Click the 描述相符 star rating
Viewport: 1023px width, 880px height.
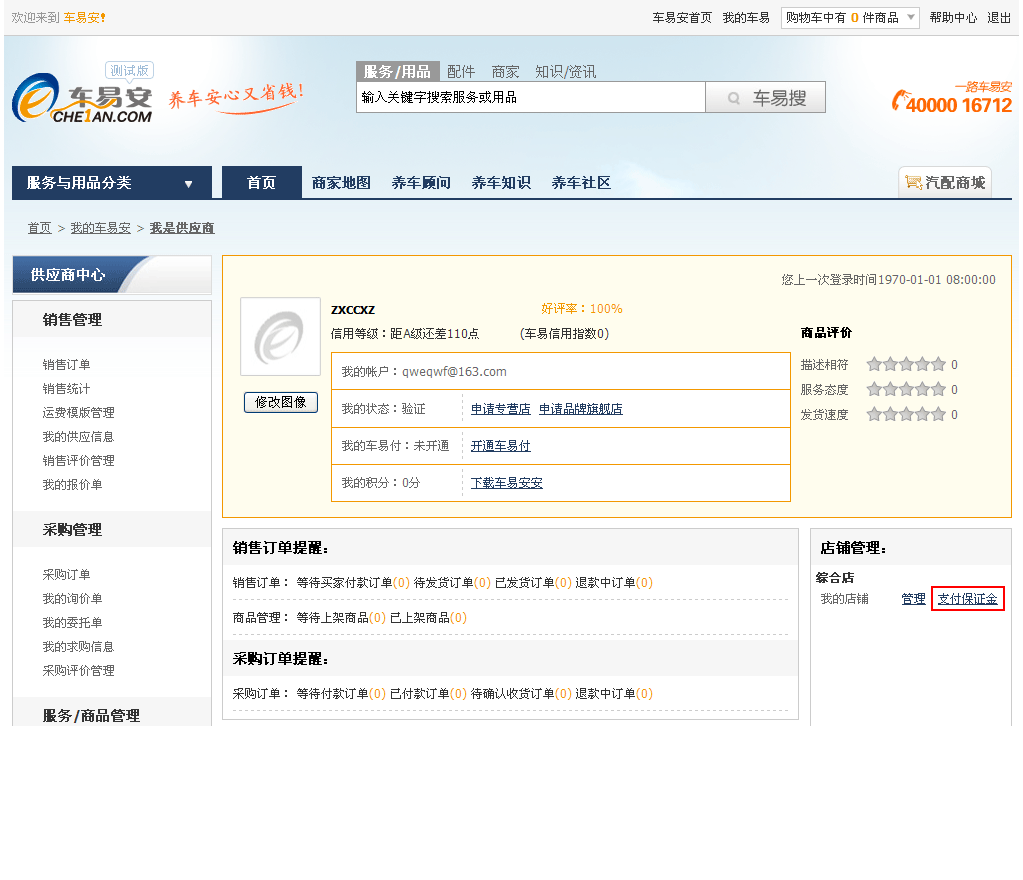(906, 365)
